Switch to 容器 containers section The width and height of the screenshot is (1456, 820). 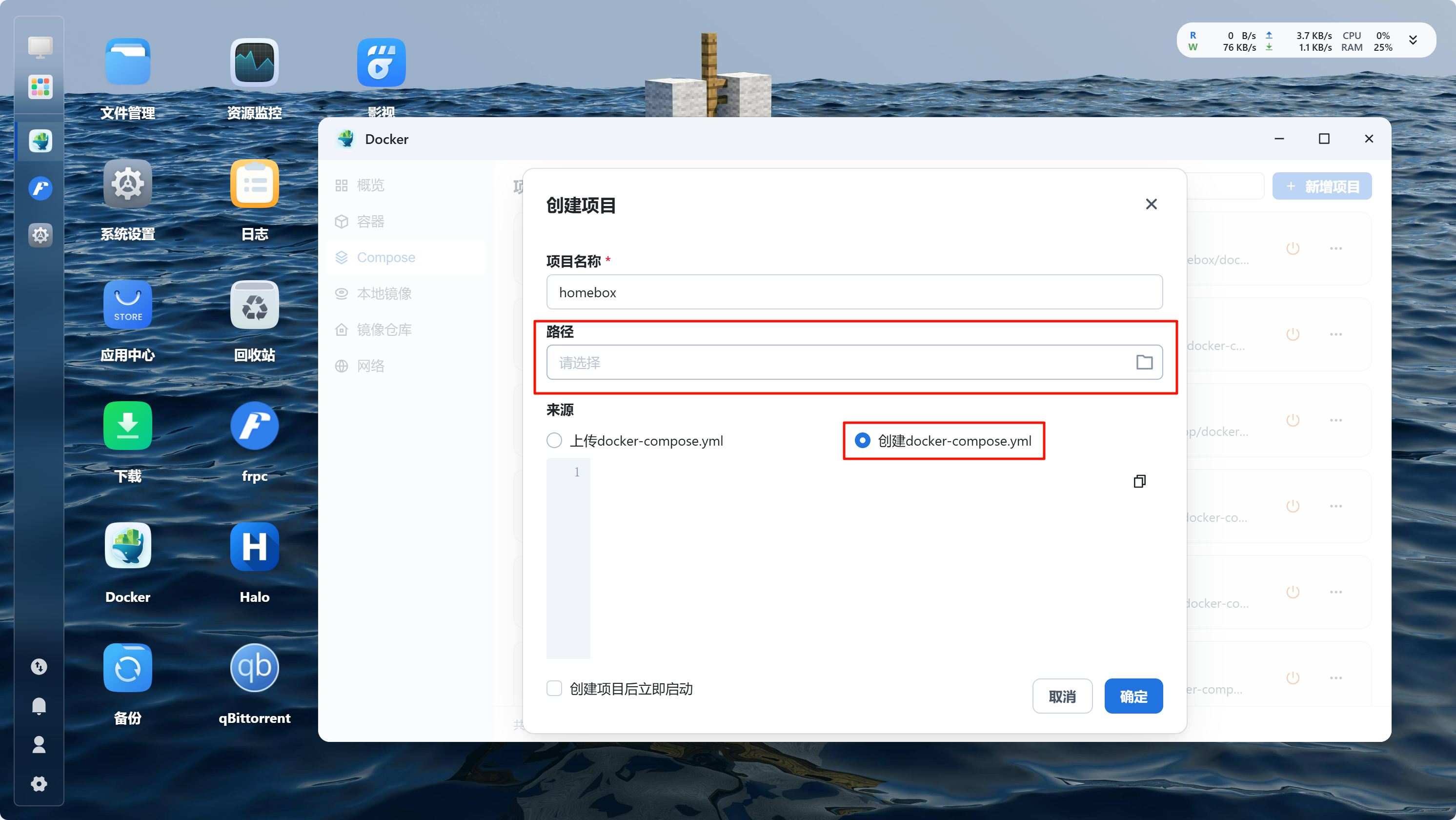tap(405, 221)
